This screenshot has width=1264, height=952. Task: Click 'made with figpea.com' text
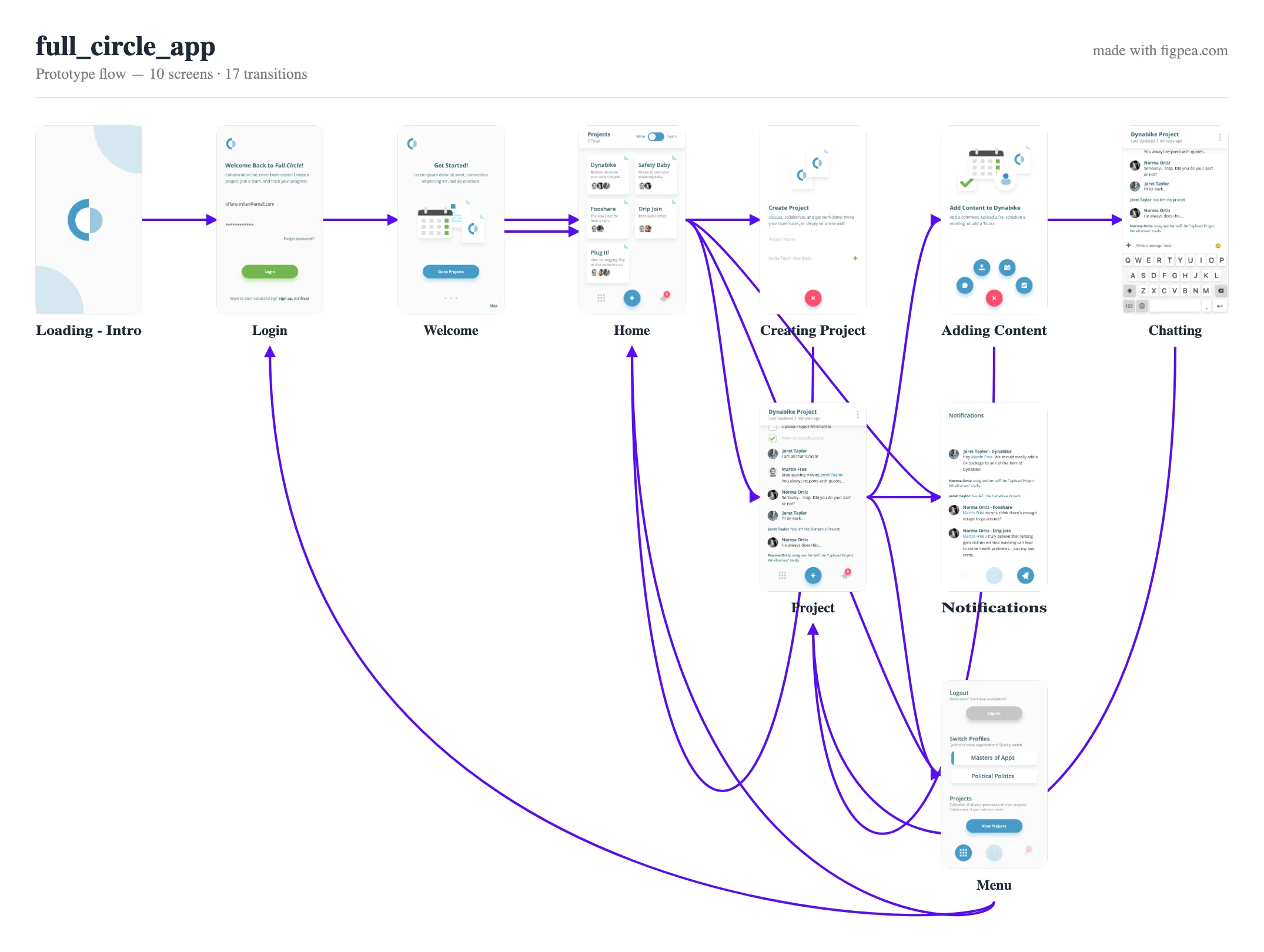click(x=1160, y=51)
